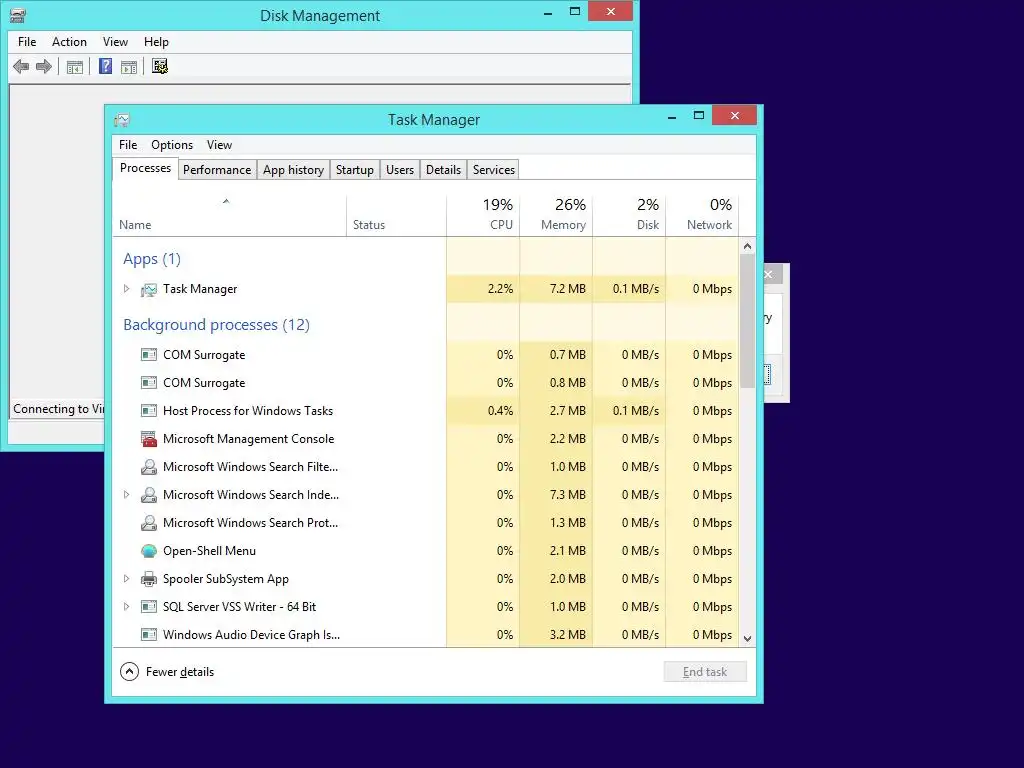This screenshot has width=1024, height=768.
Task: Open the Options menu in Task Manager
Action: coord(172,145)
